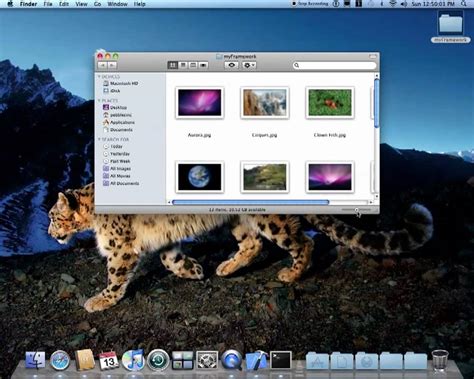Image resolution: width=474 pixels, height=379 pixels.
Task: Open Terminal from the Dock
Action: pos(281,360)
